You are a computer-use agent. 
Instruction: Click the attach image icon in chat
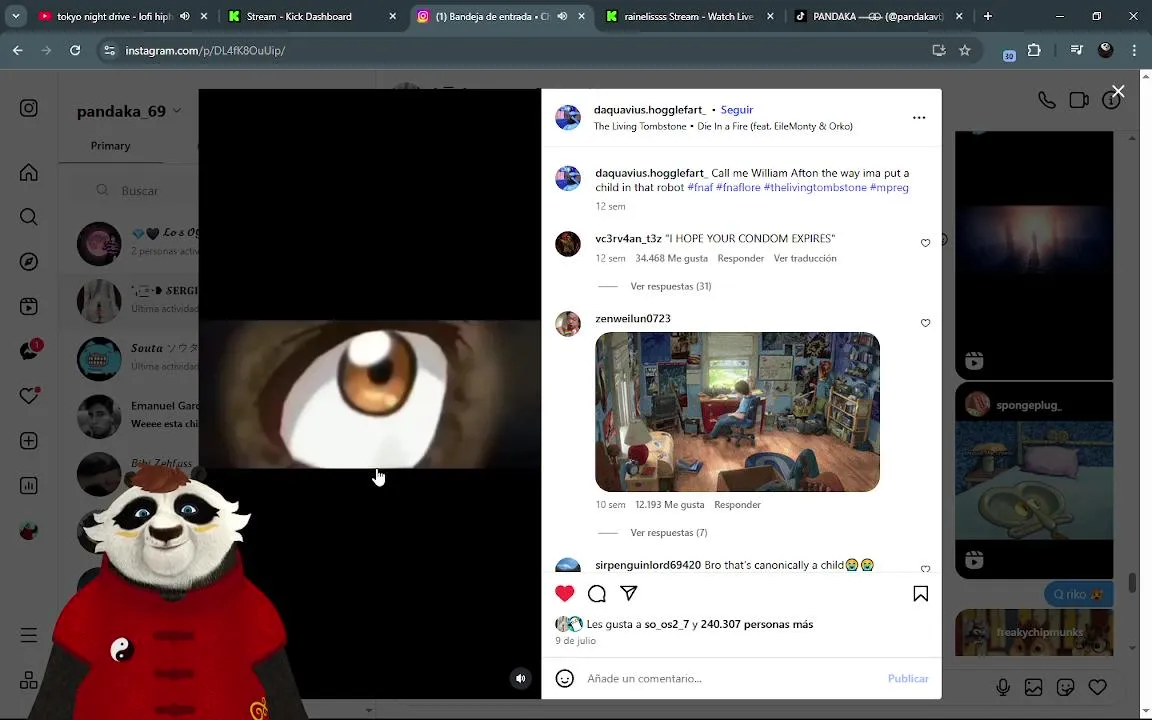coord(1034,687)
